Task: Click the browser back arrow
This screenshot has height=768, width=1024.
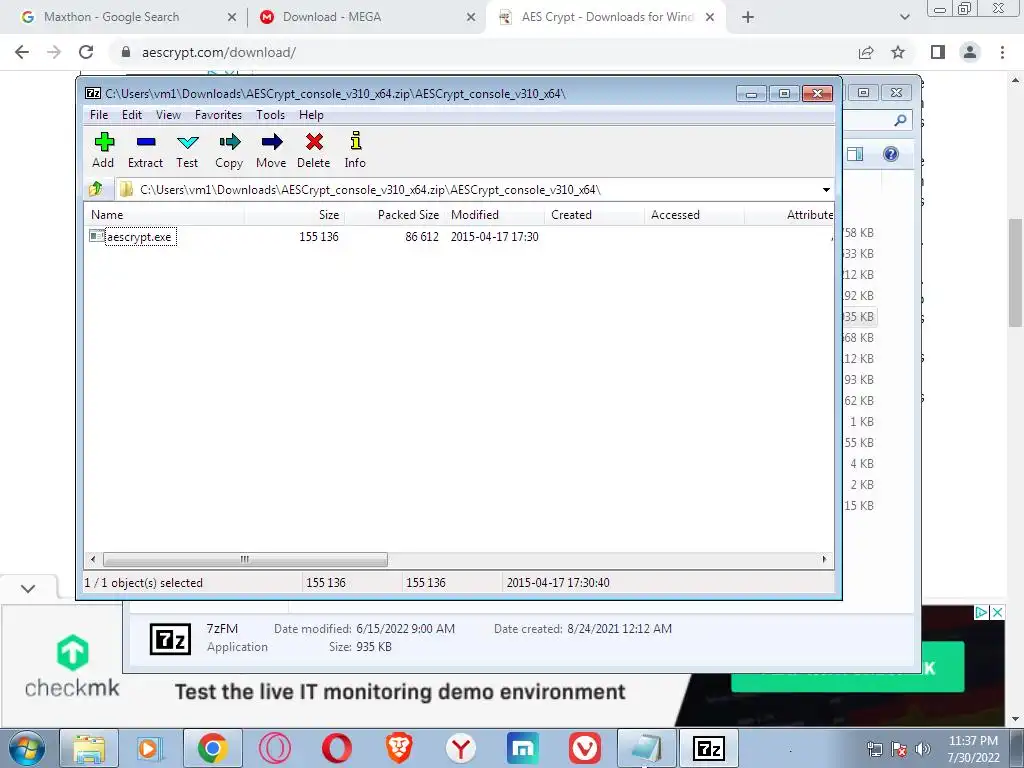Action: tap(22, 52)
